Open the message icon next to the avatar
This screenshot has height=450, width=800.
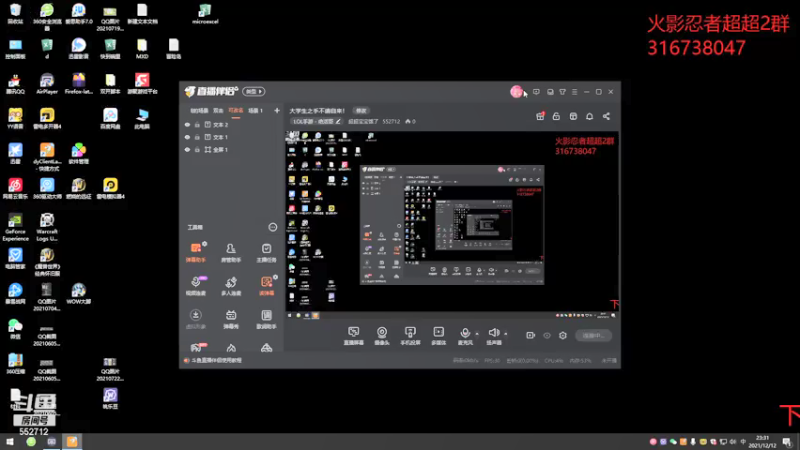coord(536,92)
